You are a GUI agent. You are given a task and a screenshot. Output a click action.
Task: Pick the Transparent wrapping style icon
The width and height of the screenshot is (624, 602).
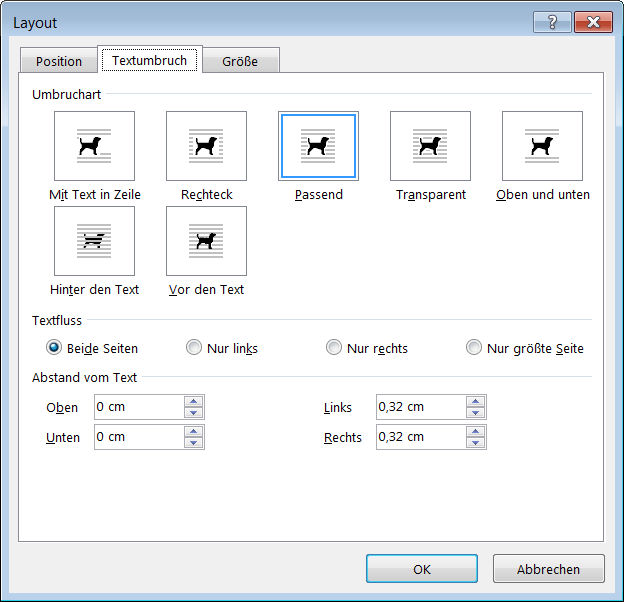431,146
